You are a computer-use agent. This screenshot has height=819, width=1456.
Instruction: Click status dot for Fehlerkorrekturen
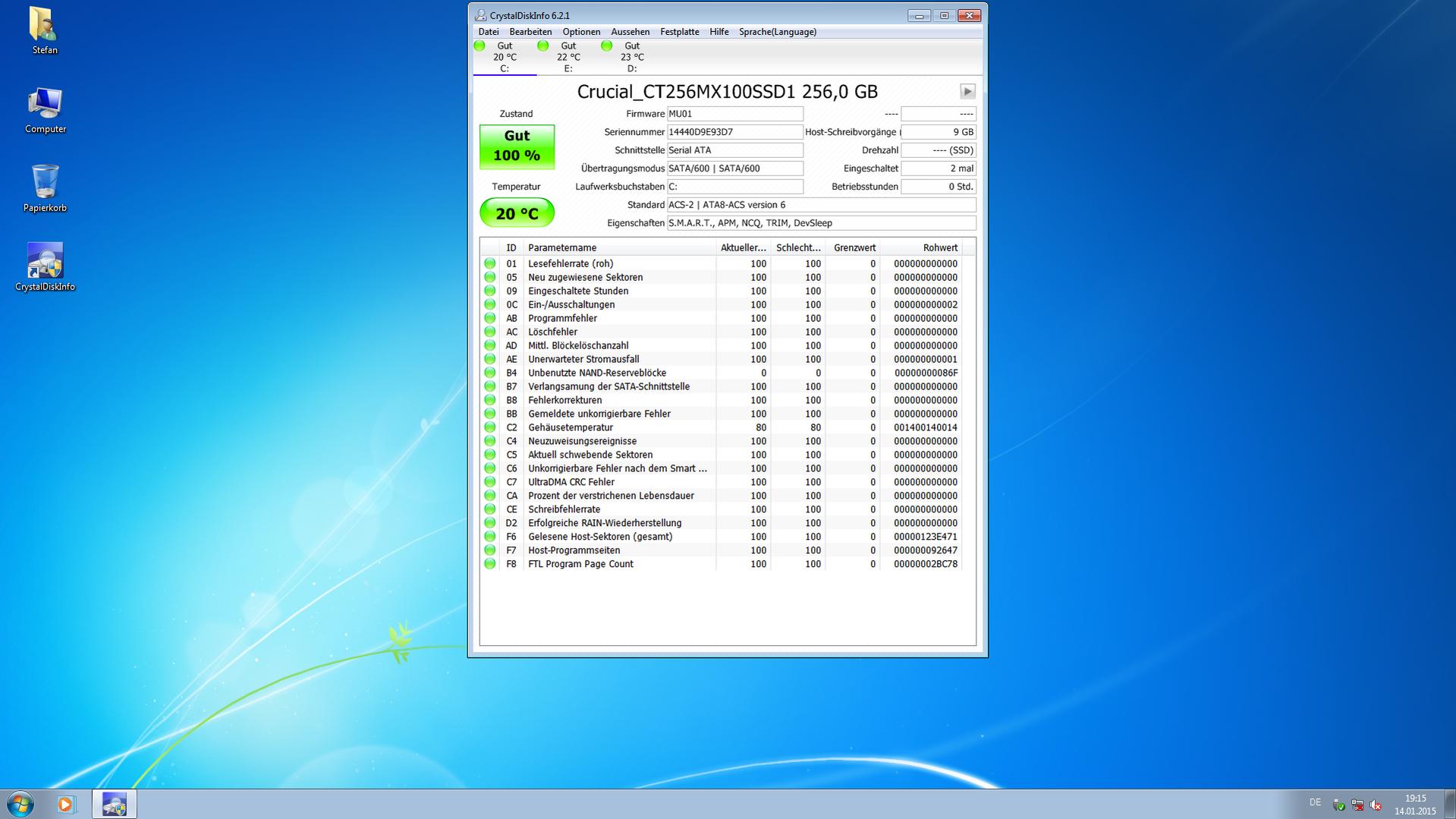490,400
